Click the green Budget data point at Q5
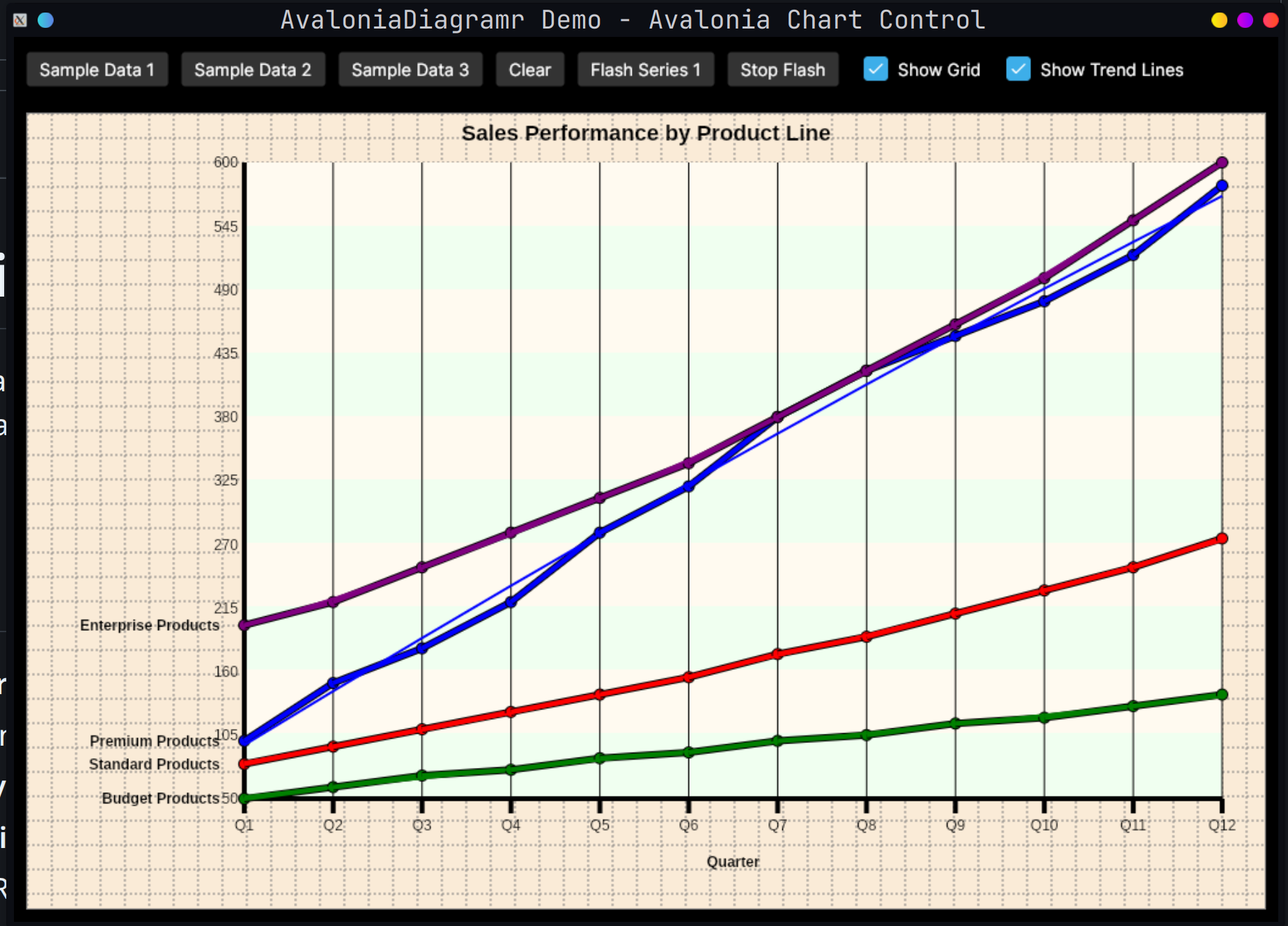This screenshot has width=1288, height=926. (x=600, y=758)
